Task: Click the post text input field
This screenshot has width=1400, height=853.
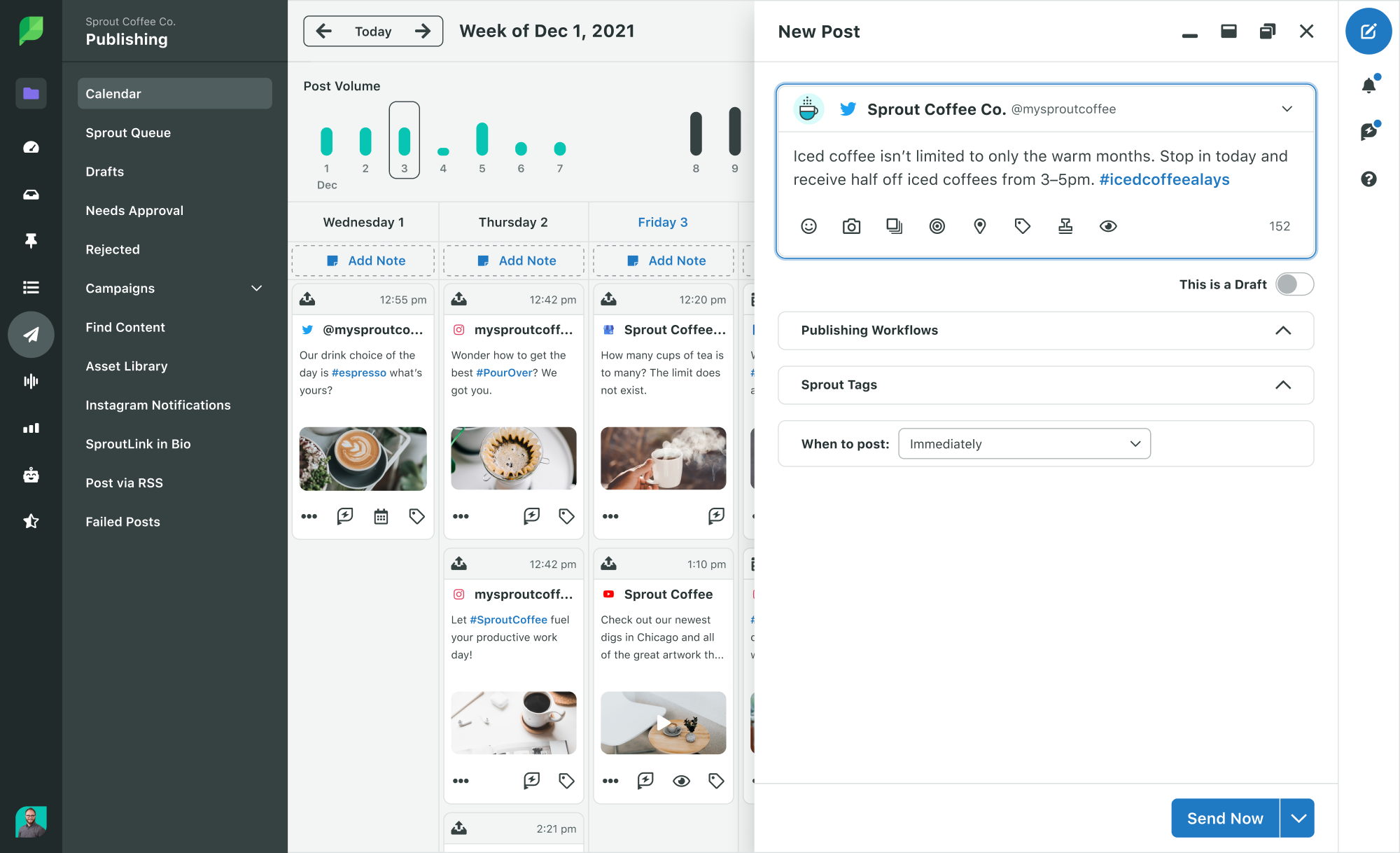Action: point(1045,168)
